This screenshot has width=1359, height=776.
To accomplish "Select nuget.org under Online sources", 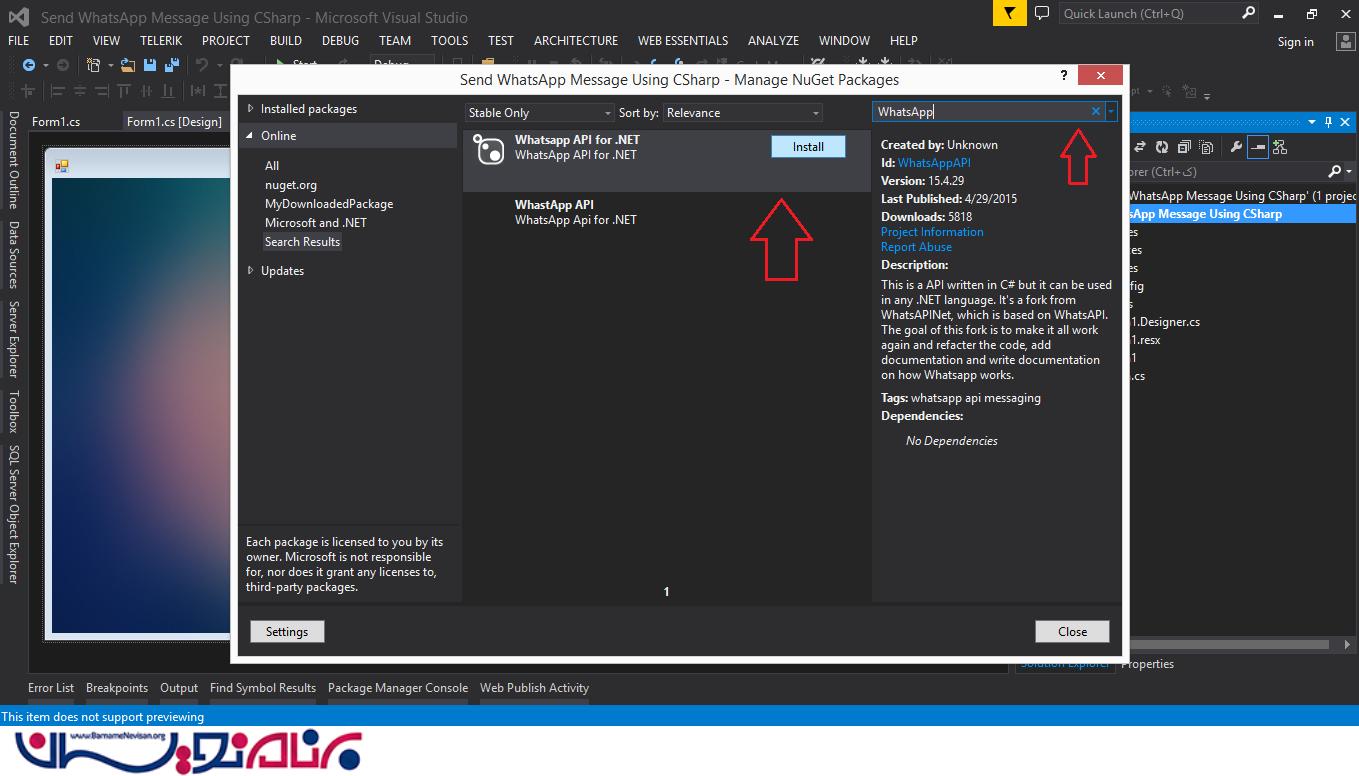I will [291, 185].
